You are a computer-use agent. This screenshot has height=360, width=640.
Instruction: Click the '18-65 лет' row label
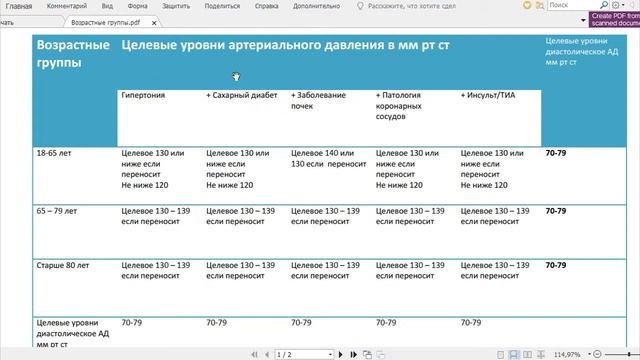[x=54, y=153]
